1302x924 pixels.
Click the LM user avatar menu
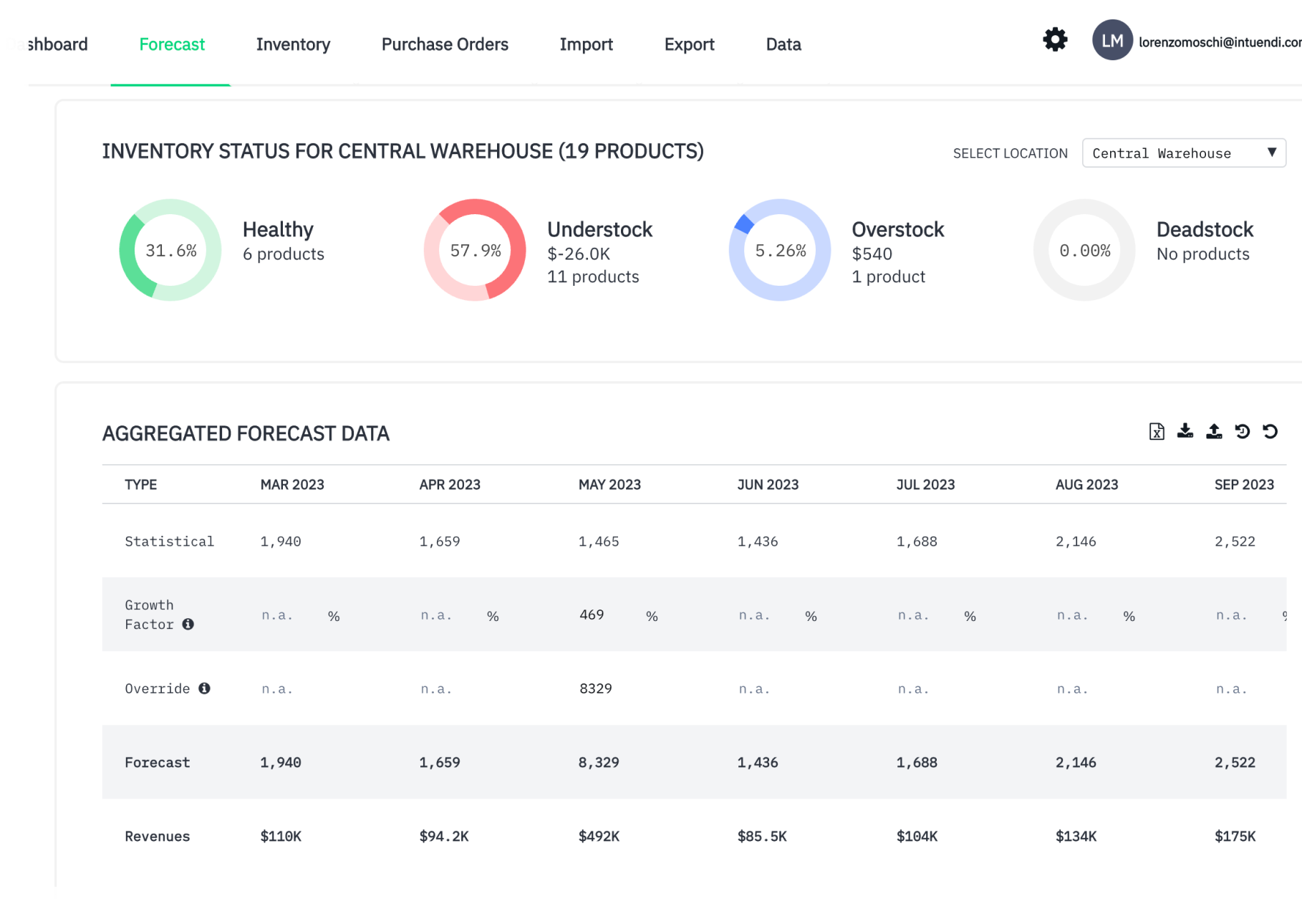1112,40
